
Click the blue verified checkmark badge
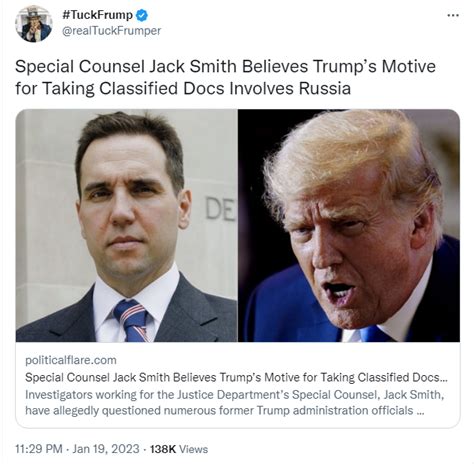pyautogui.click(x=142, y=15)
